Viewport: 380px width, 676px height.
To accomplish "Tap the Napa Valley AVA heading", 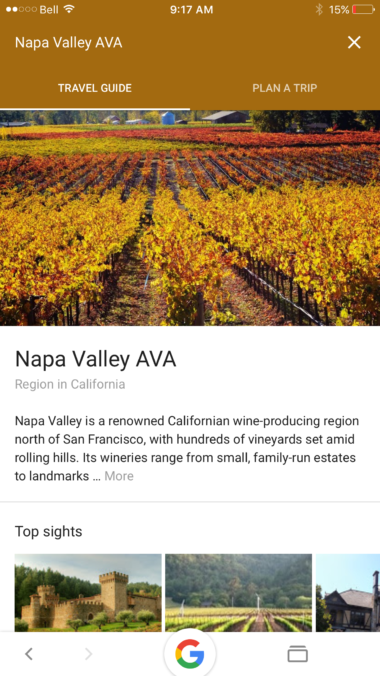I will [x=95, y=359].
